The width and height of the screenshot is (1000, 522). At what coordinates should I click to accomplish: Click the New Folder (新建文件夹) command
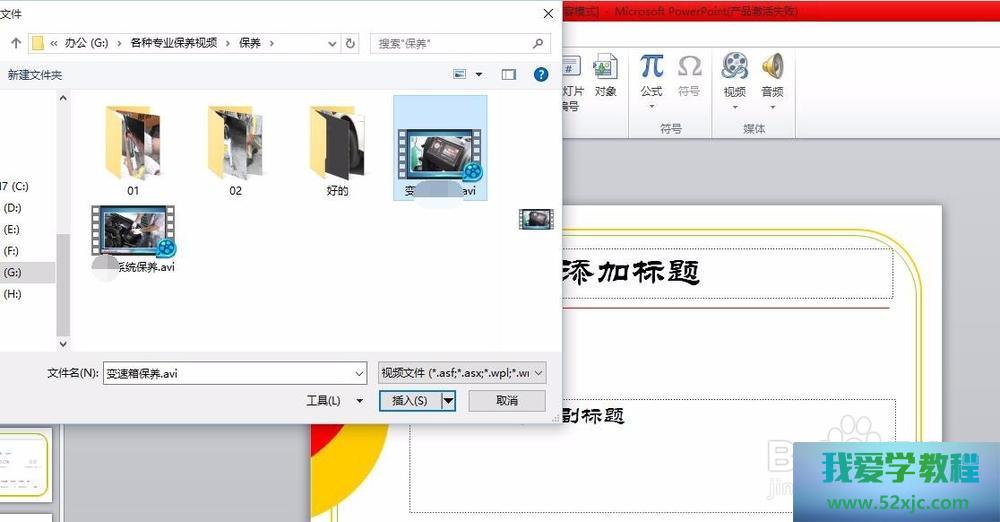tap(35, 75)
